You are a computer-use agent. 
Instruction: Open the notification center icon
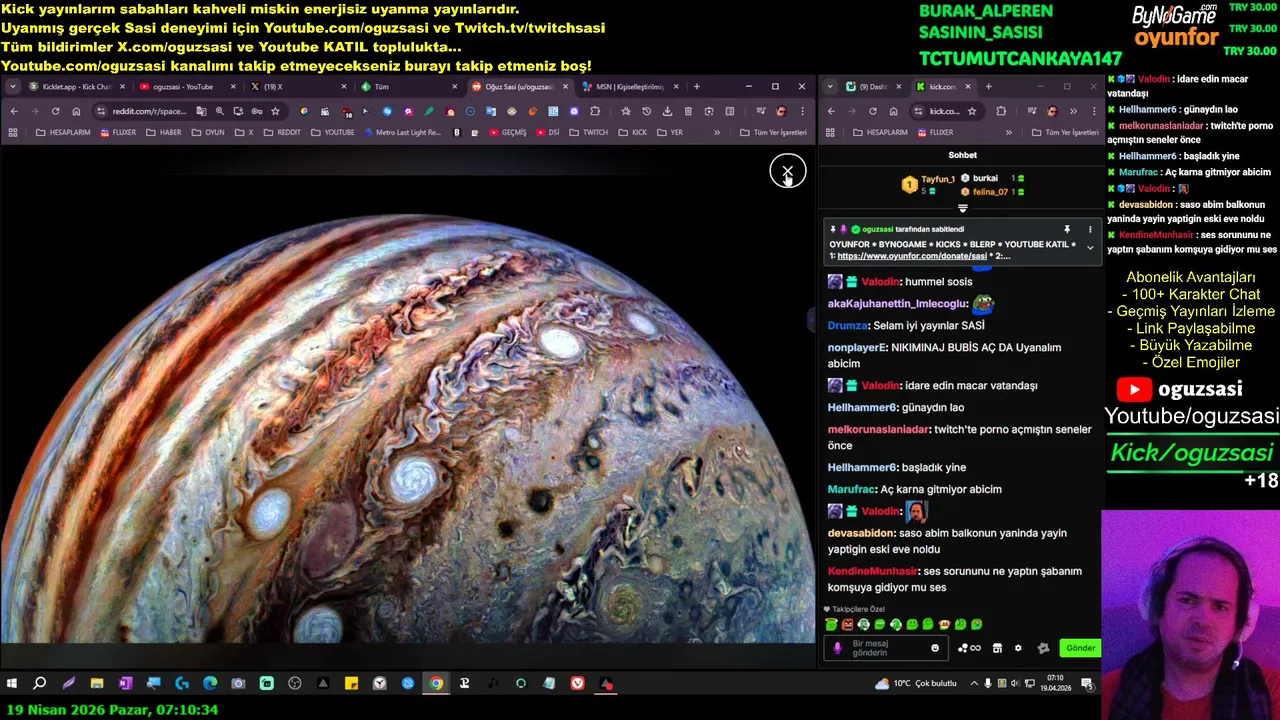click(x=1087, y=684)
